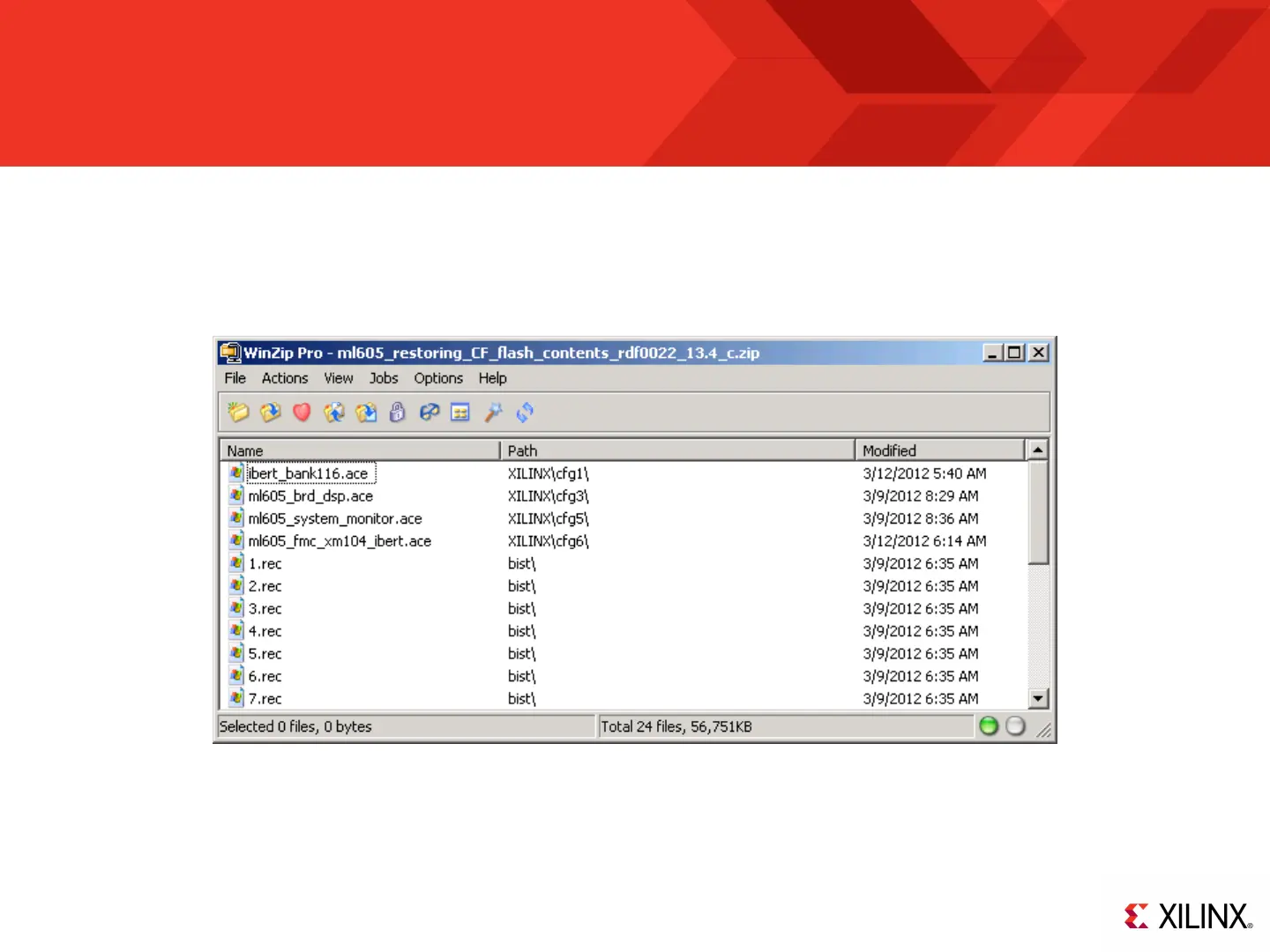Screen dimensions: 1270x952
Task: Click the bist\ path of 1.rec
Action: 521,563
